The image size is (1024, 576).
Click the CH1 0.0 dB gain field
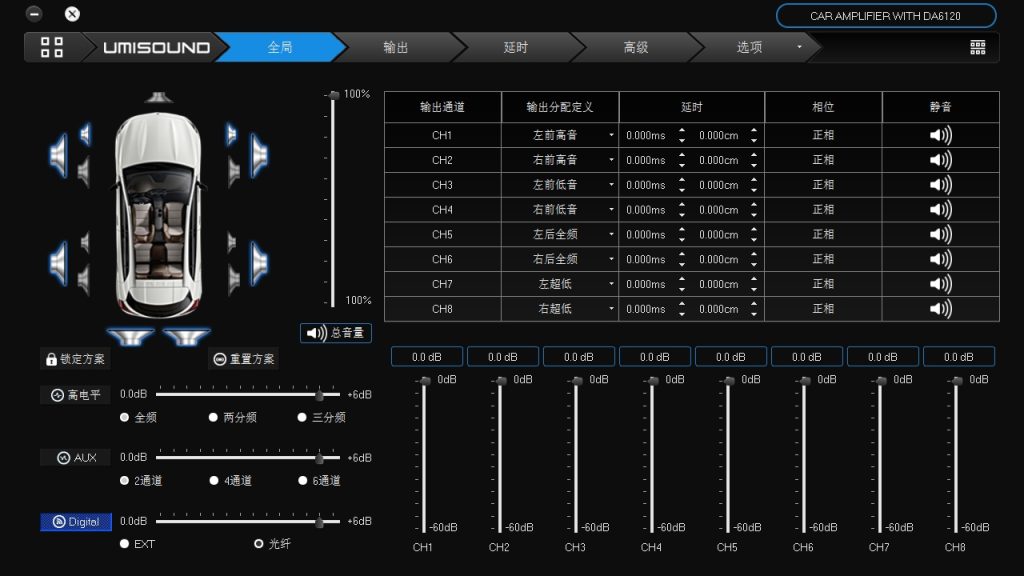point(426,357)
